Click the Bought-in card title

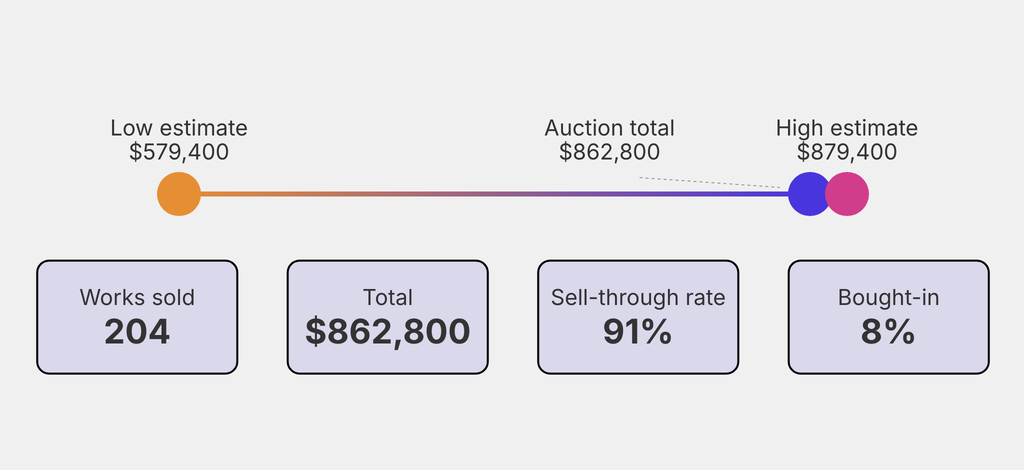point(888,297)
